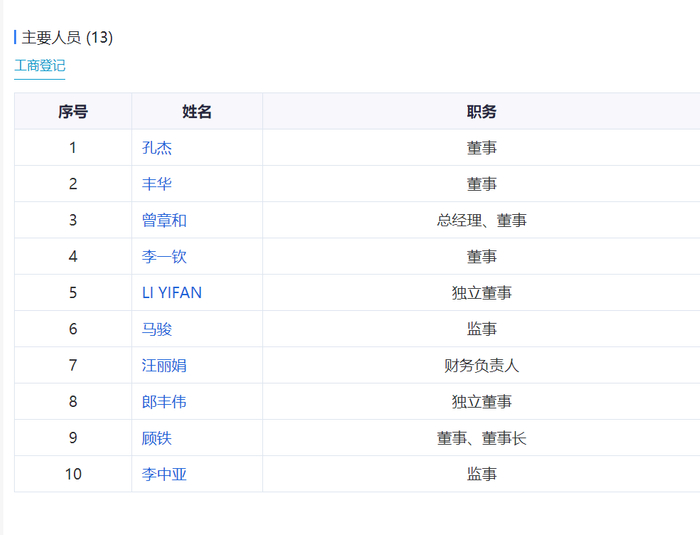The height and width of the screenshot is (535, 700).
Task: Click on the name 马骏
Action: pyautogui.click(x=157, y=329)
